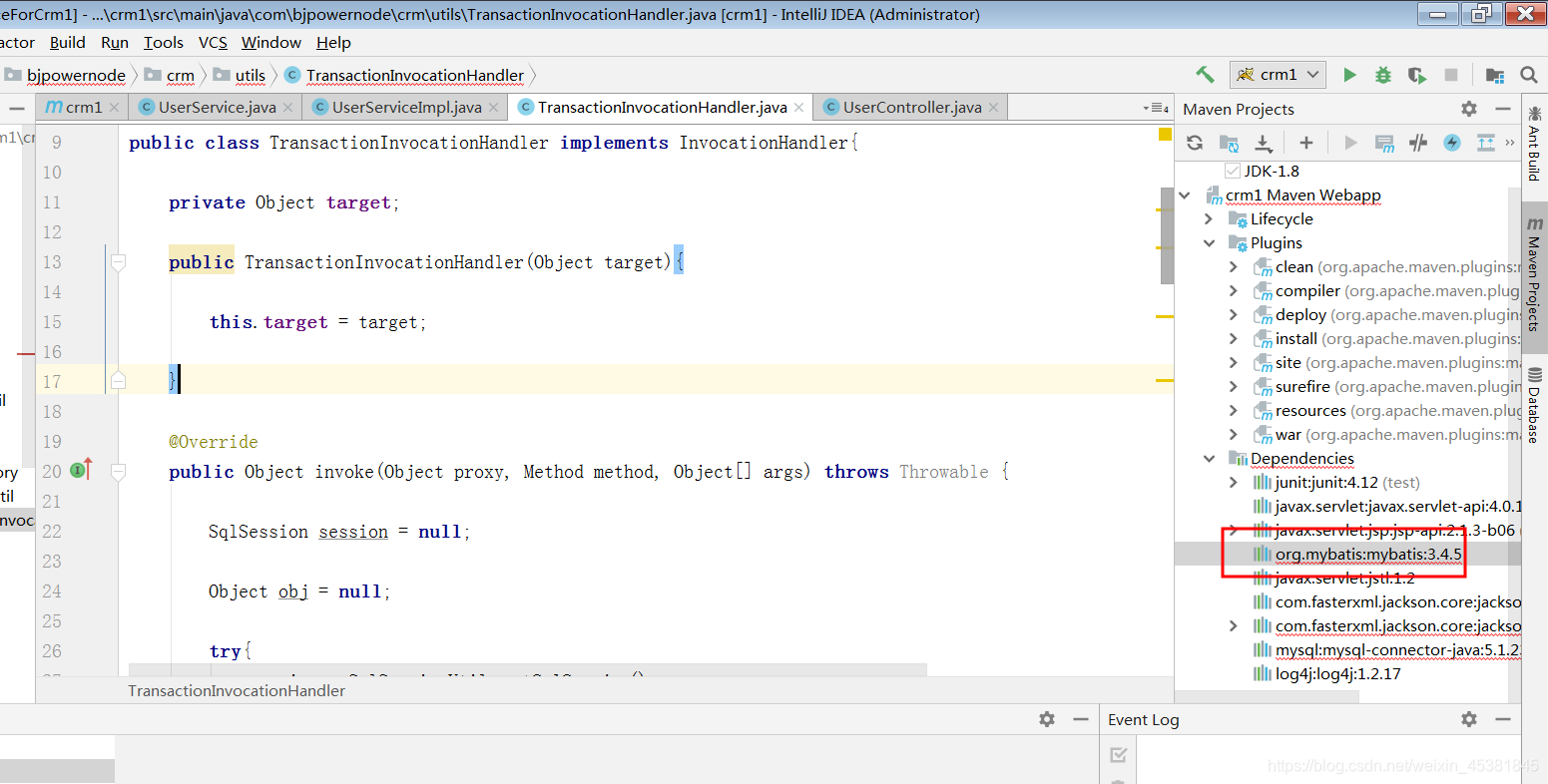Open the Ant Build tool window
The image size is (1548, 784).
pyautogui.click(x=1534, y=146)
